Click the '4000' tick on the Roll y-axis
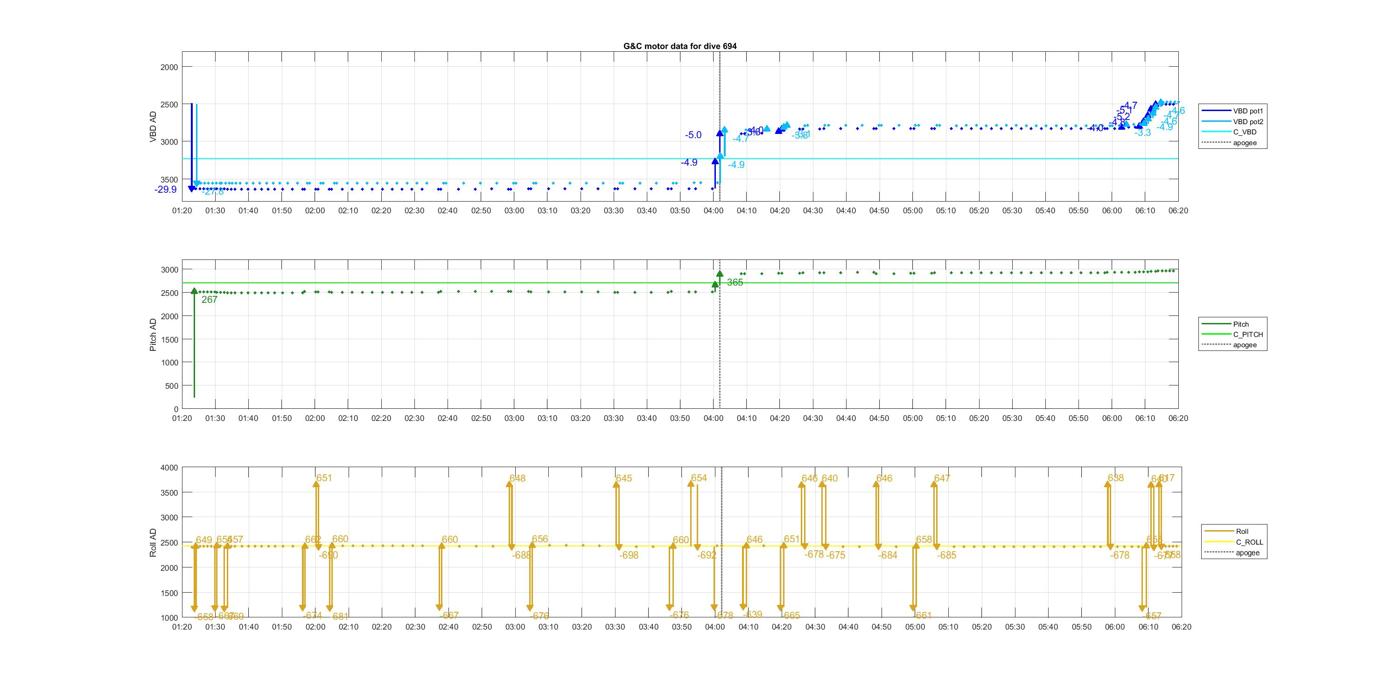Viewport: 1400px width, 693px height. click(x=169, y=468)
